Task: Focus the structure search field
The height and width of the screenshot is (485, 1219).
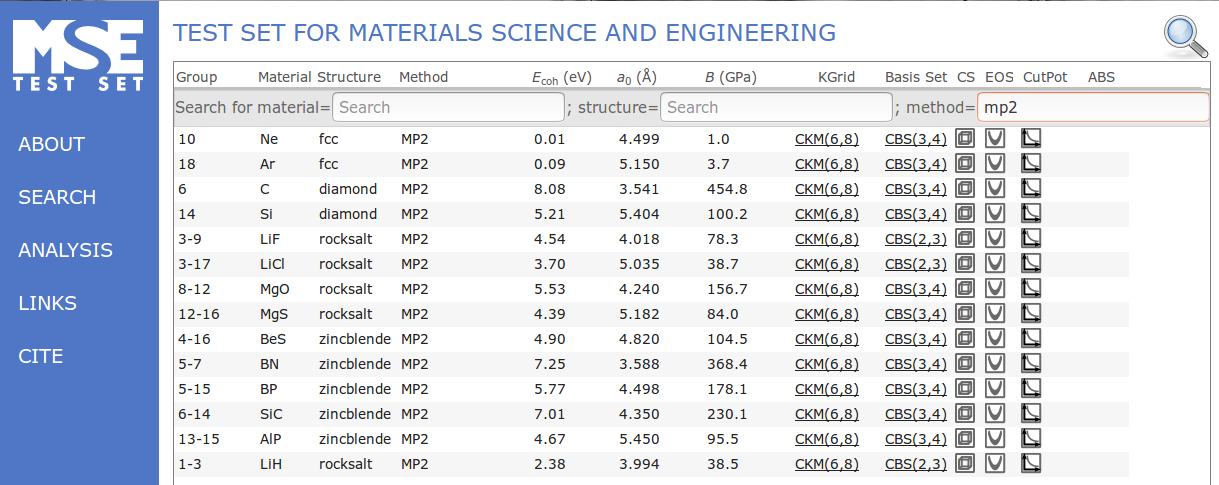Action: 776,107
